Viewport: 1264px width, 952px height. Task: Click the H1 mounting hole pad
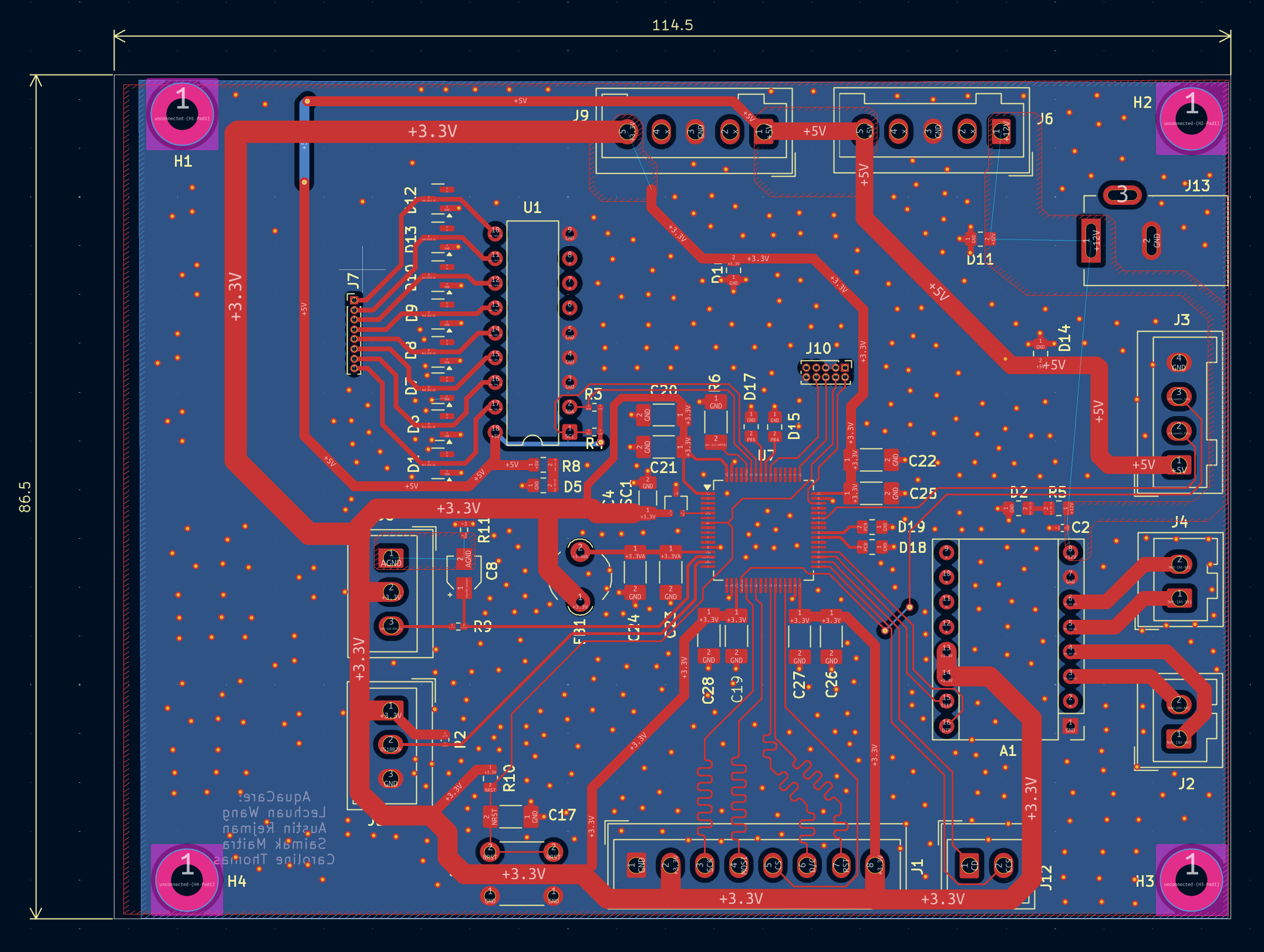[182, 114]
